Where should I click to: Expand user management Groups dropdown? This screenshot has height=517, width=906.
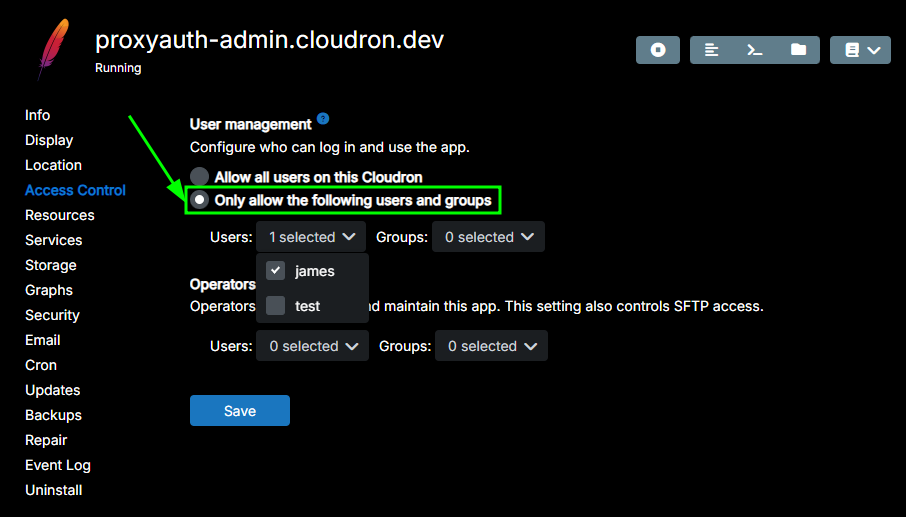488,237
